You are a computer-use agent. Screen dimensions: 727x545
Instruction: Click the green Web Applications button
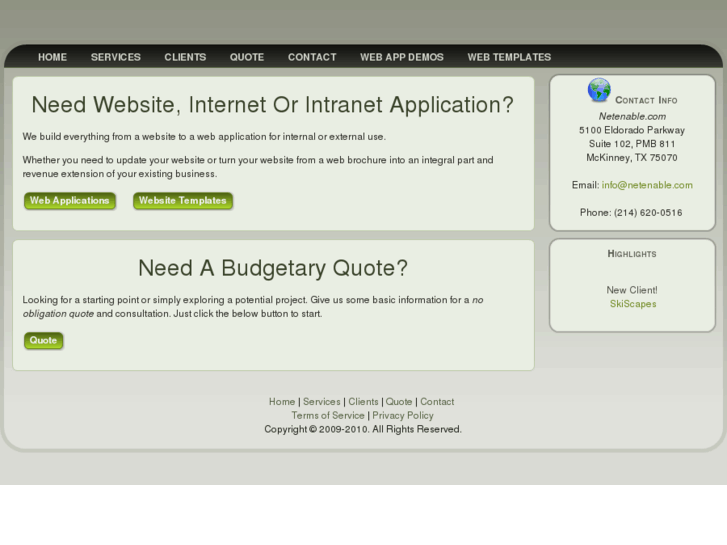coord(70,201)
